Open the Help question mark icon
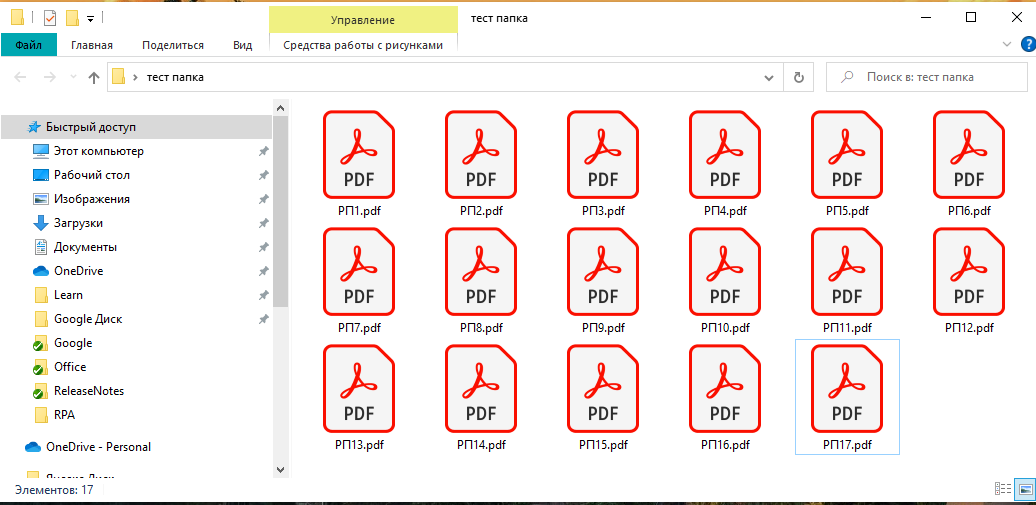This screenshot has width=1036, height=505. [x=1028, y=44]
